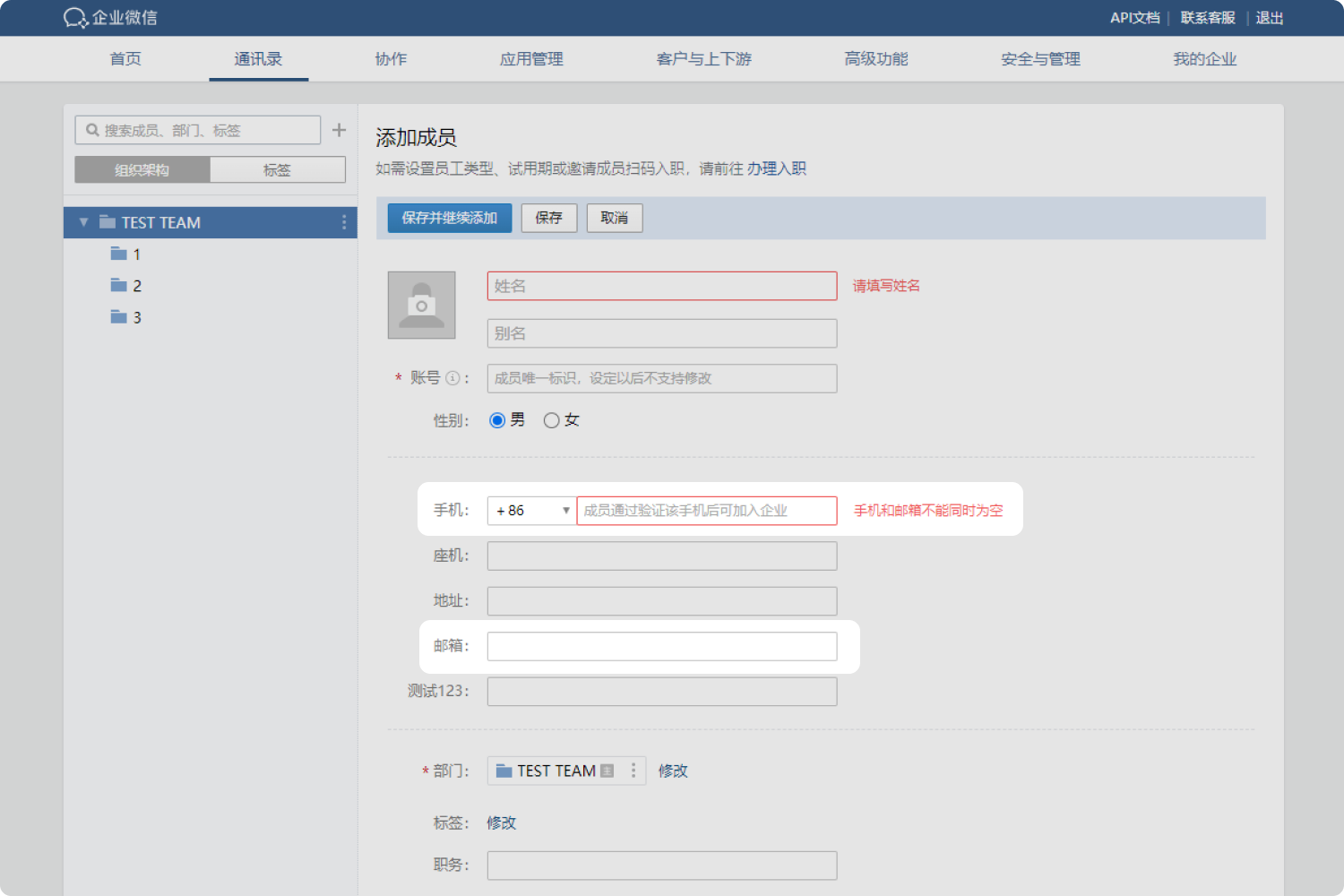This screenshot has width=1344, height=896.
Task: Click the plus icon beside search box
Action: 339,130
